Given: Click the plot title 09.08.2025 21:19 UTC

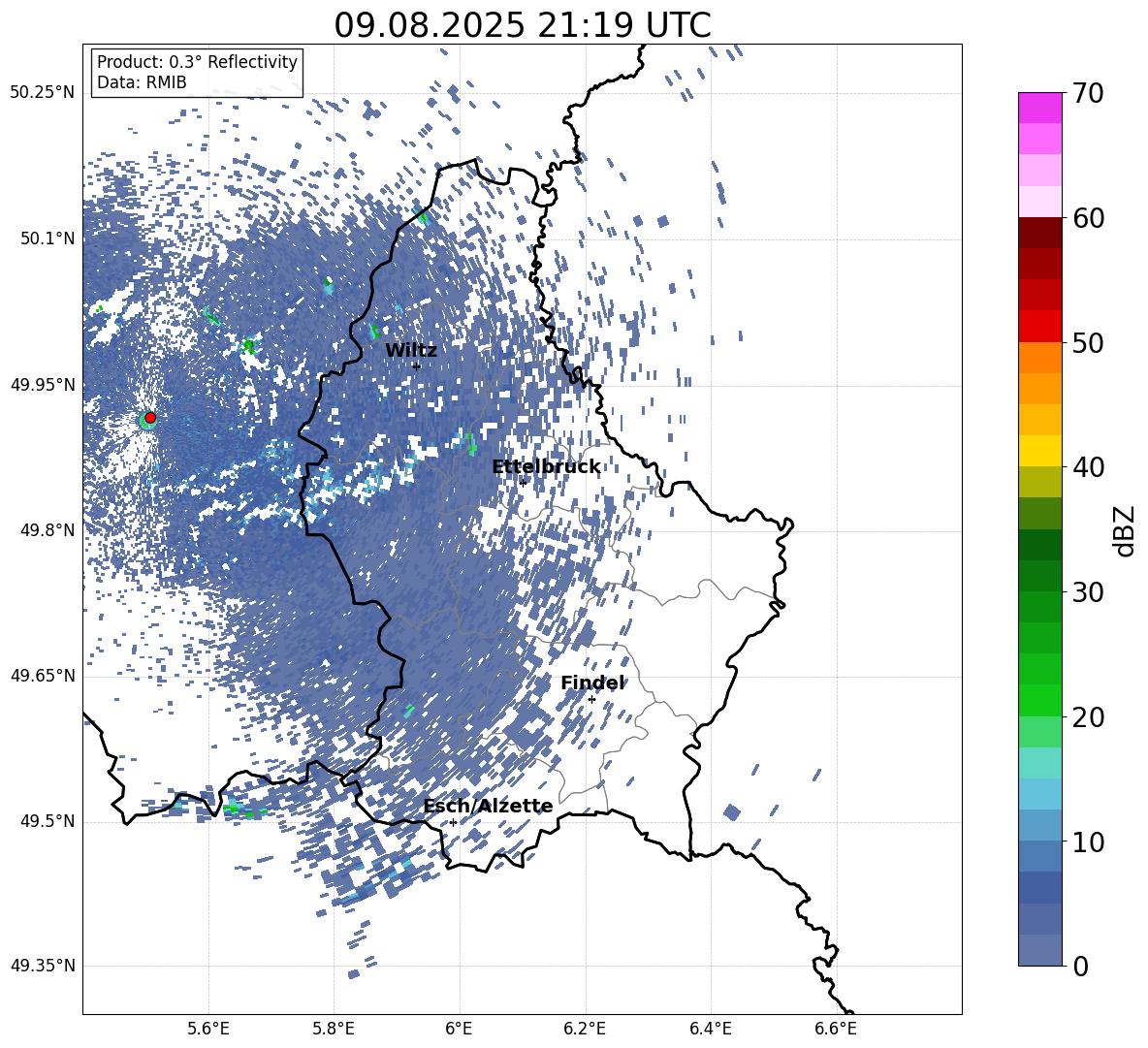Looking at the screenshot, I should pos(523,25).
